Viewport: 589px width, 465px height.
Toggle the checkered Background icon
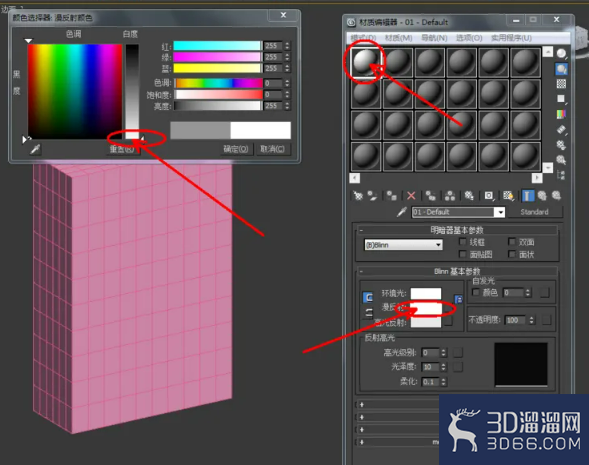click(x=561, y=84)
